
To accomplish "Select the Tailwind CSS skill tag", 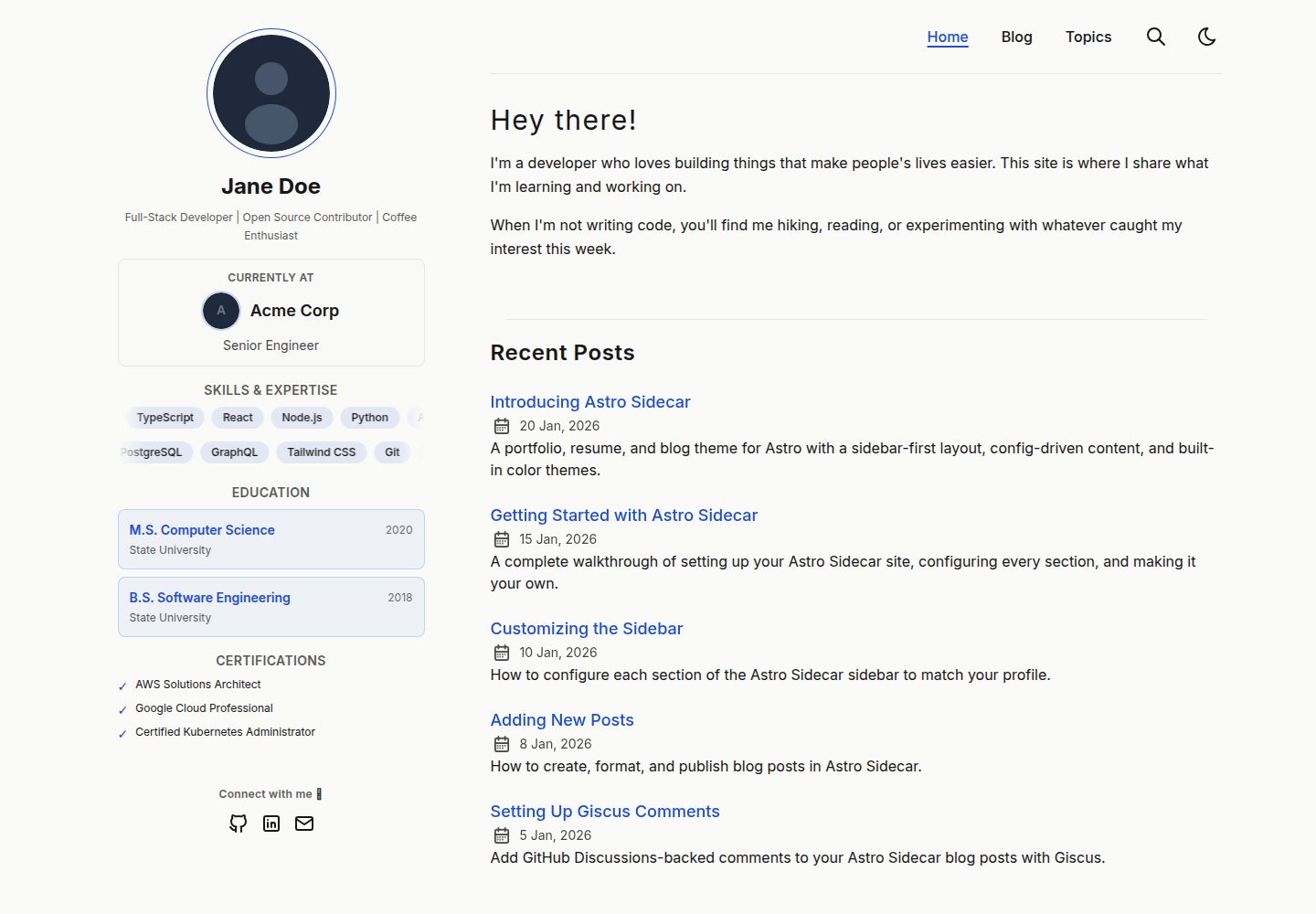I will click(322, 452).
